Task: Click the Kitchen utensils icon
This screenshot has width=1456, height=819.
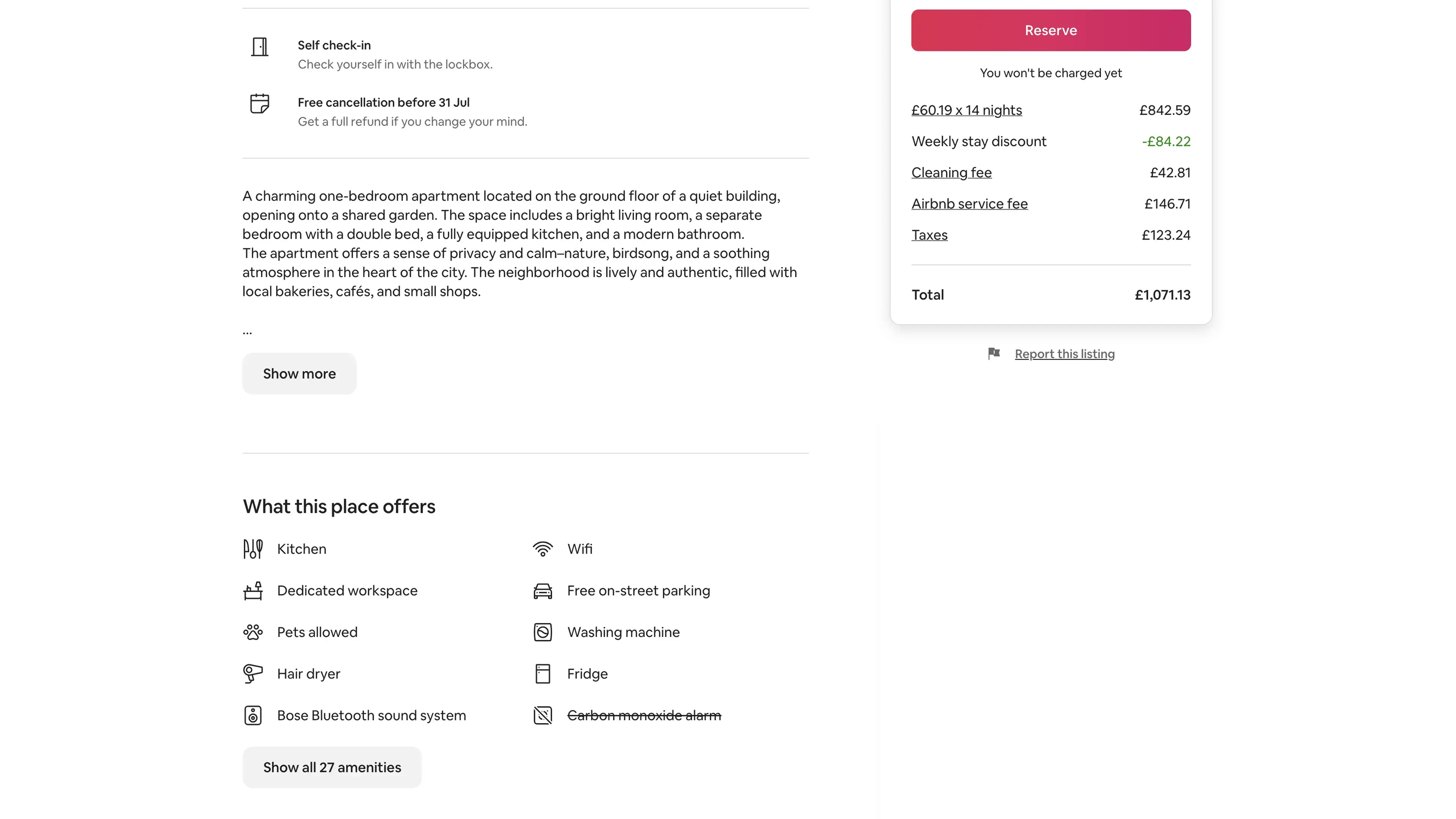Action: tap(253, 549)
